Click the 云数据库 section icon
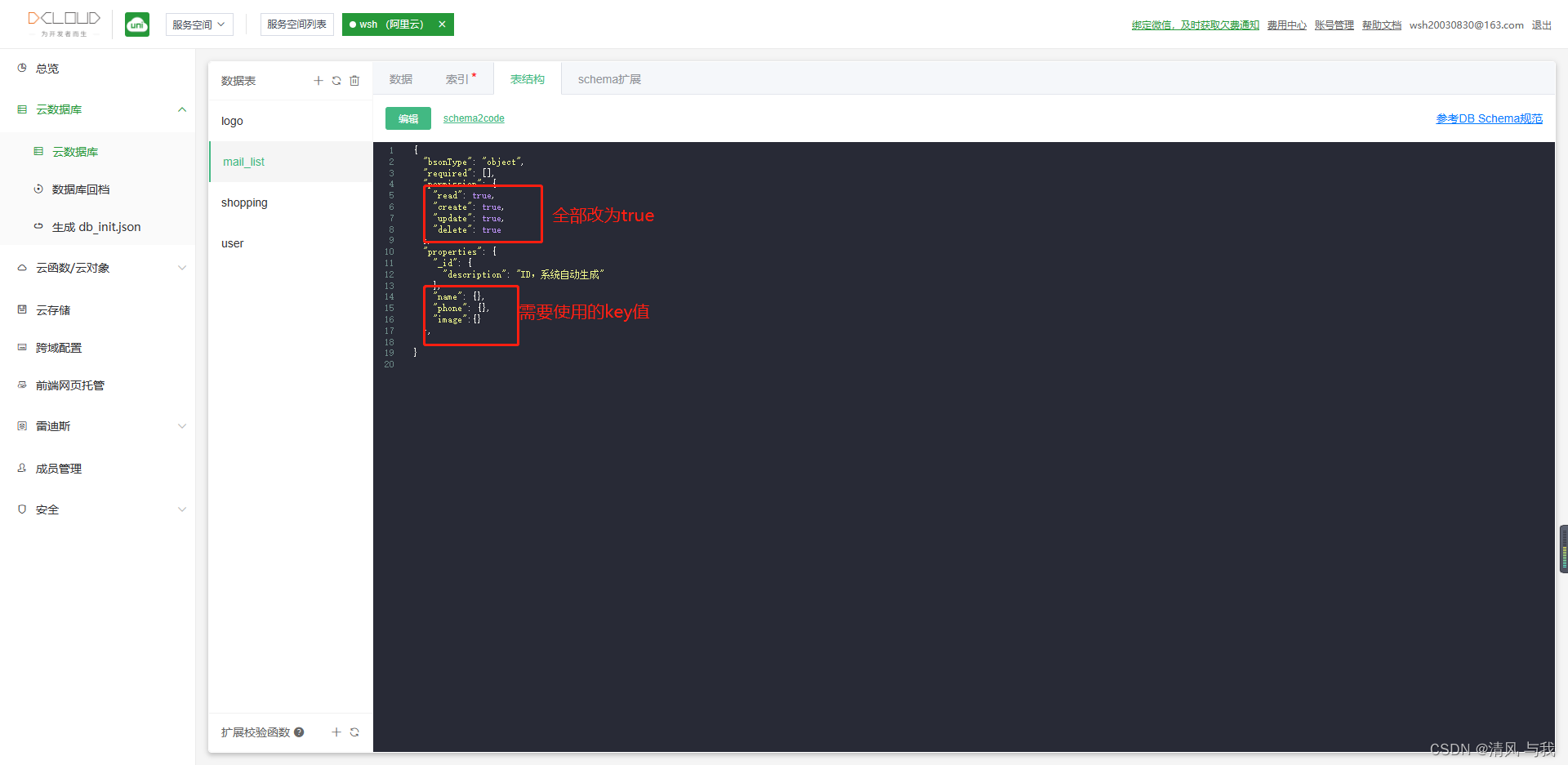 [x=22, y=109]
